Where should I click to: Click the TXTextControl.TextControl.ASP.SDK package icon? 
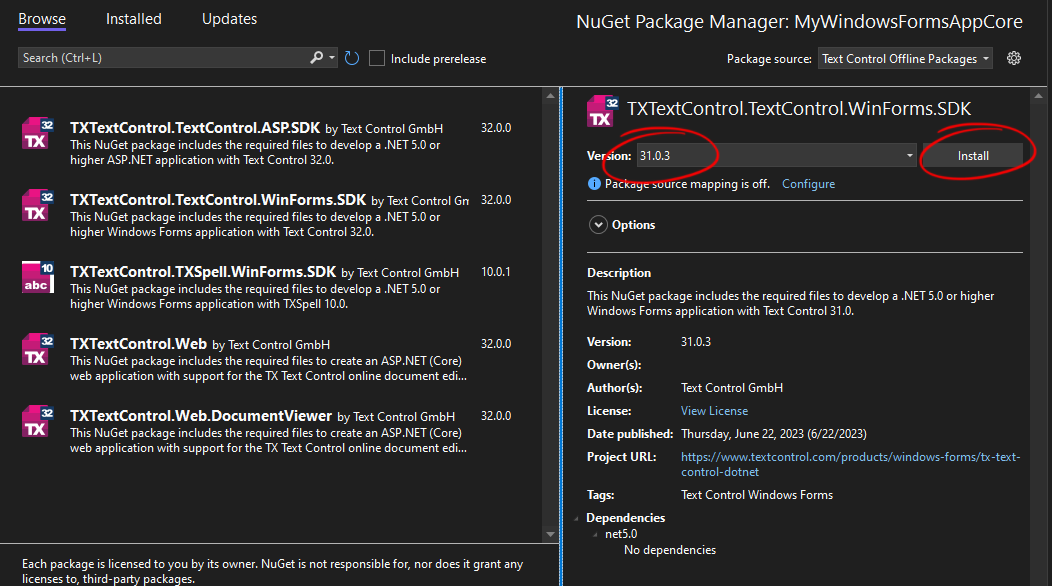coord(38,133)
